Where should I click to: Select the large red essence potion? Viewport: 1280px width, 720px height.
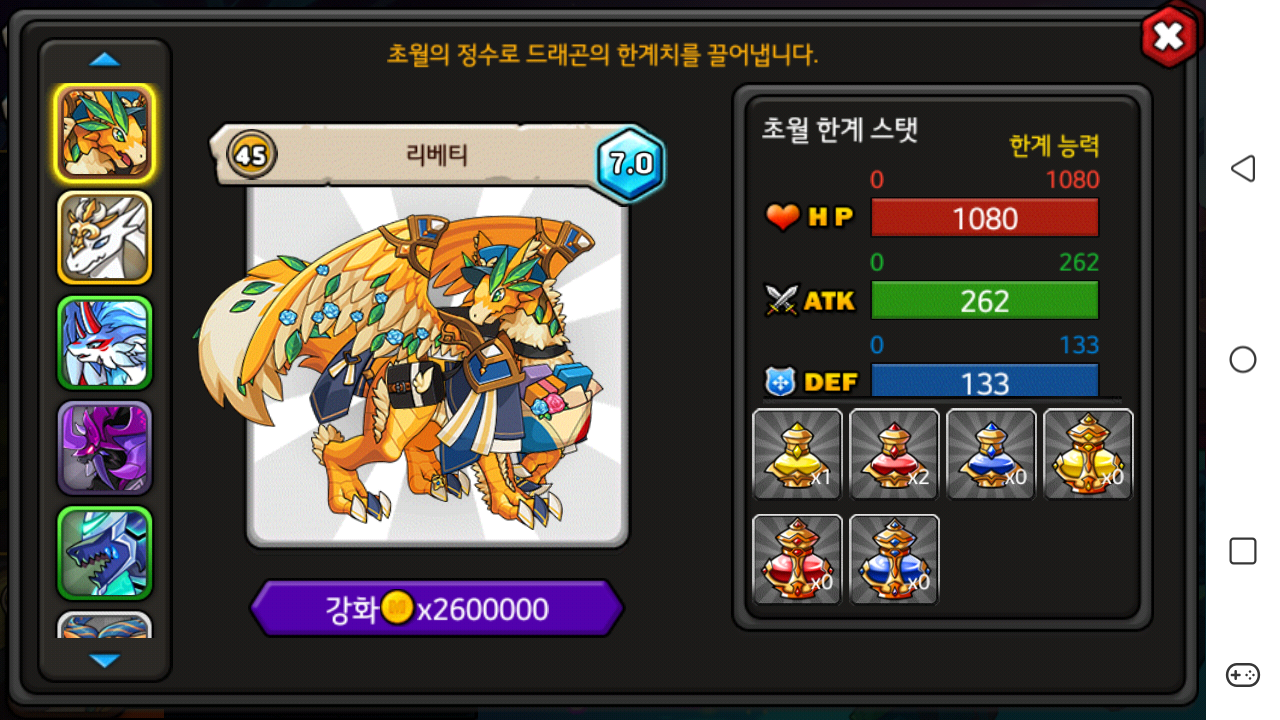click(x=797, y=559)
